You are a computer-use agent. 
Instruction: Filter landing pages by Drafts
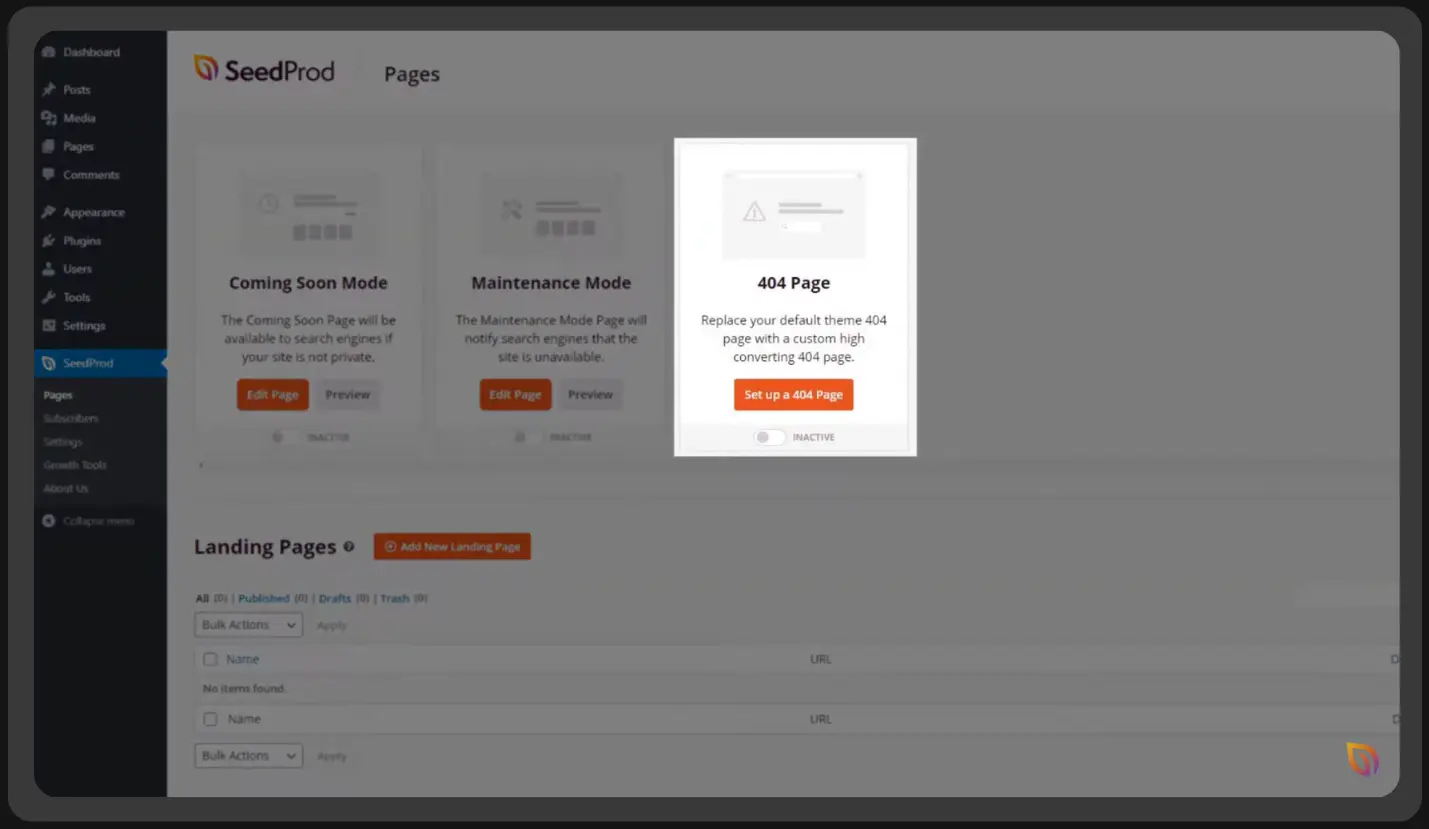[335, 598]
